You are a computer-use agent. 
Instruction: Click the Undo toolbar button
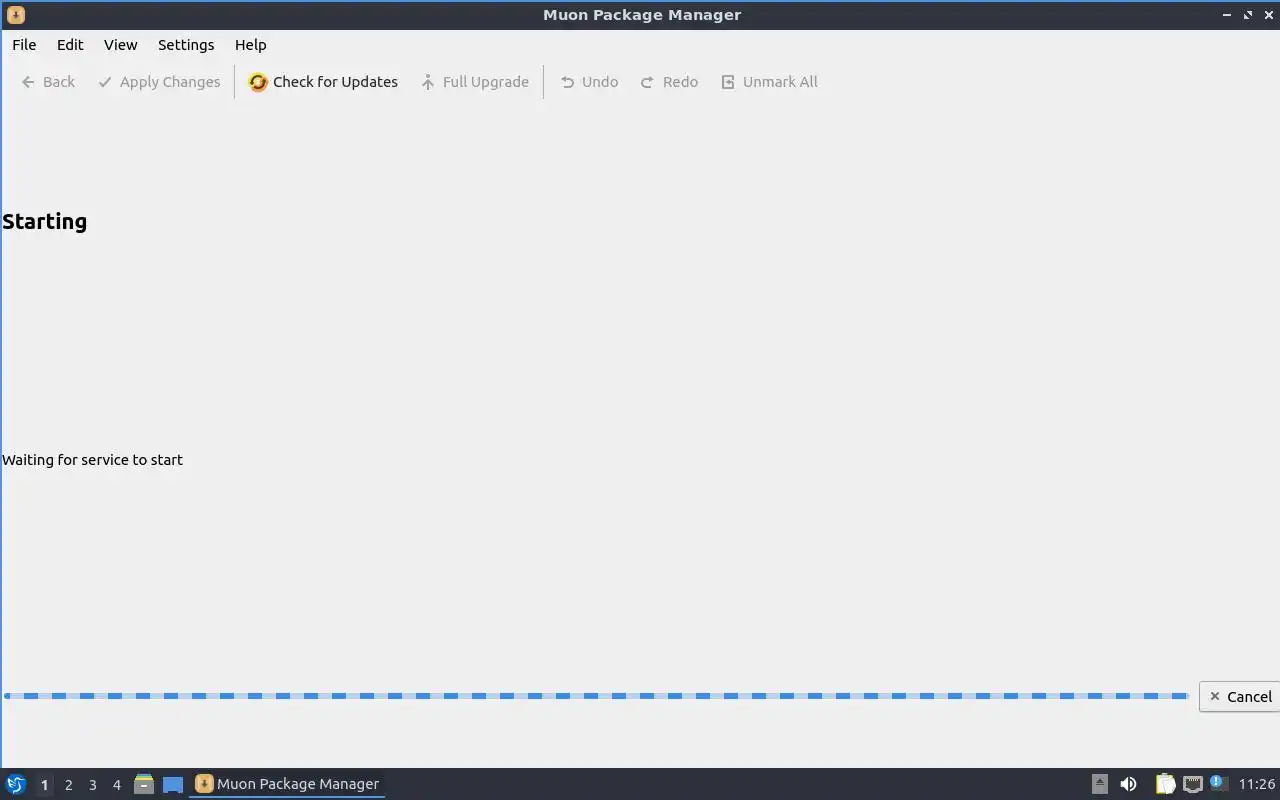pos(589,82)
